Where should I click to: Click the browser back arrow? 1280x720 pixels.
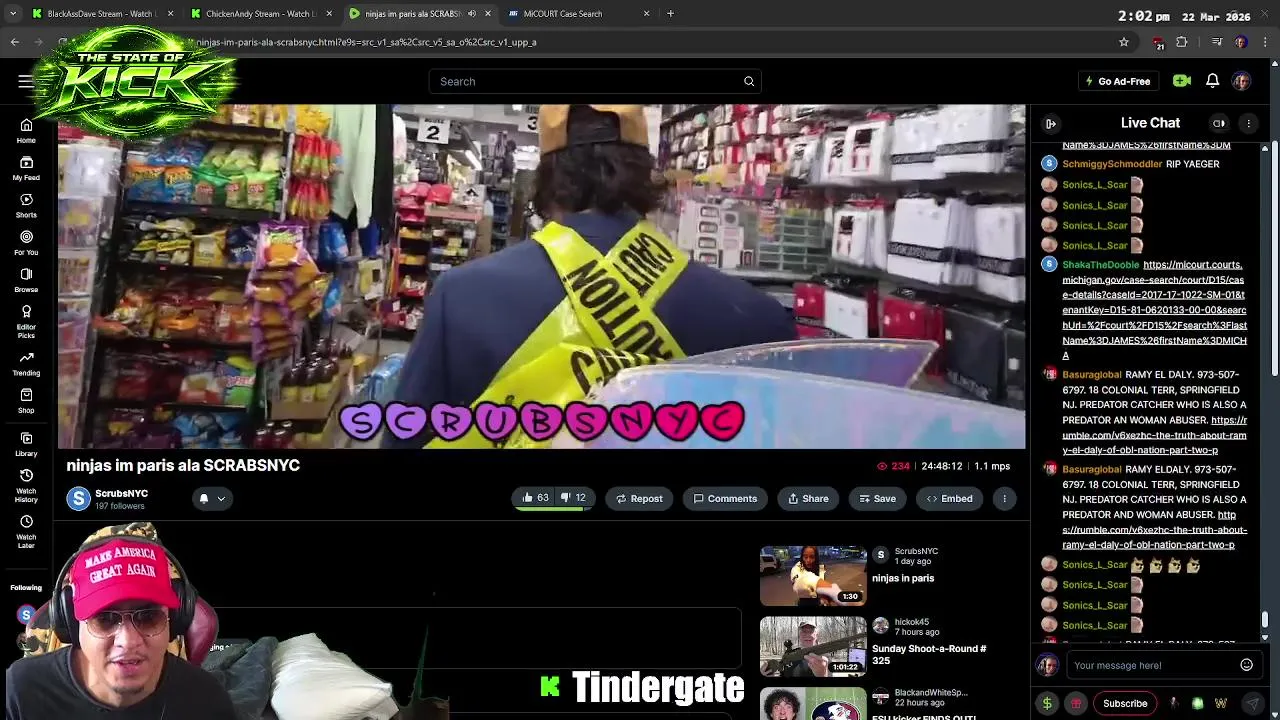point(15,42)
